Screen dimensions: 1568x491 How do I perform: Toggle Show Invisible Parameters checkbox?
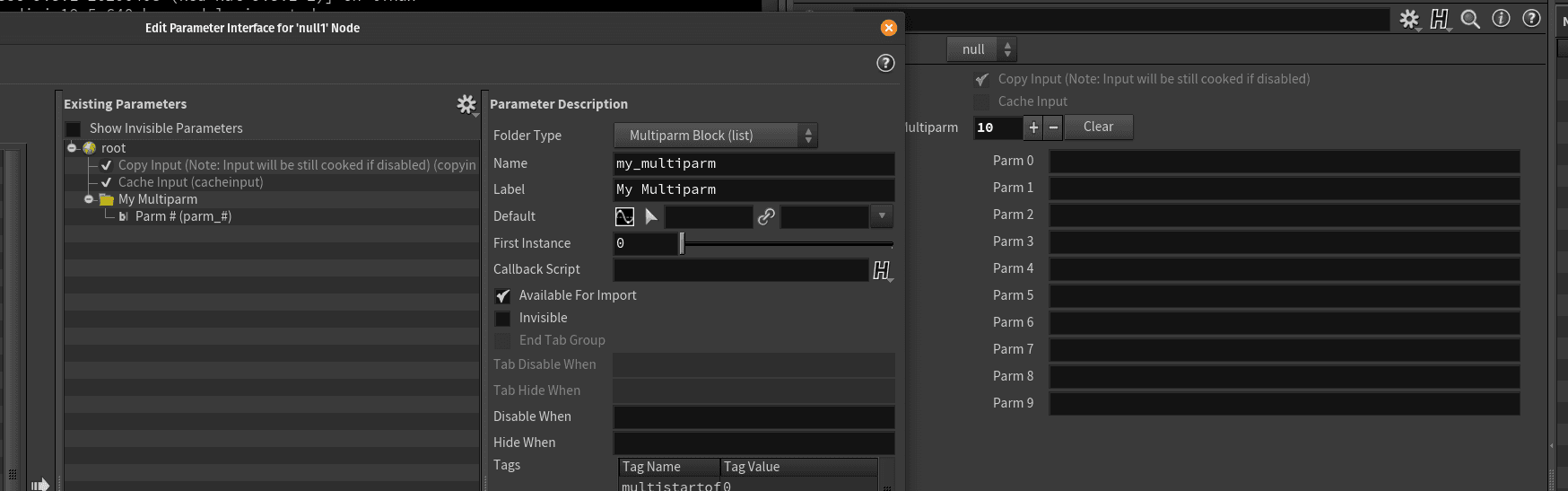(x=74, y=129)
